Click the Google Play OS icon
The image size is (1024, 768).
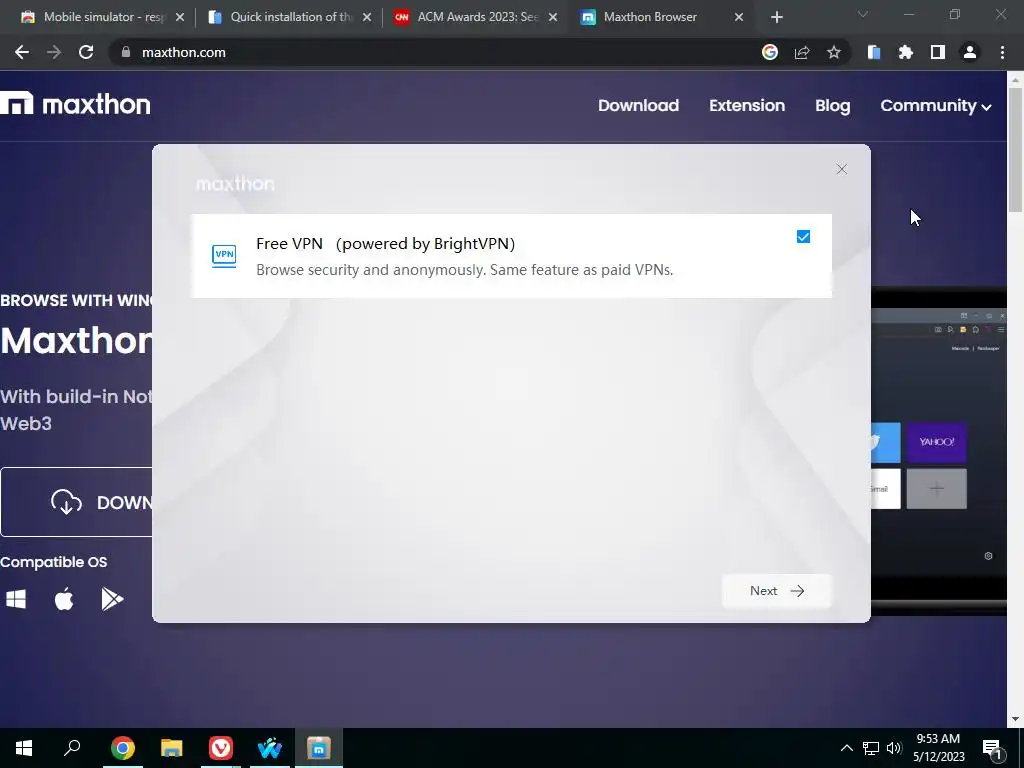coord(112,599)
